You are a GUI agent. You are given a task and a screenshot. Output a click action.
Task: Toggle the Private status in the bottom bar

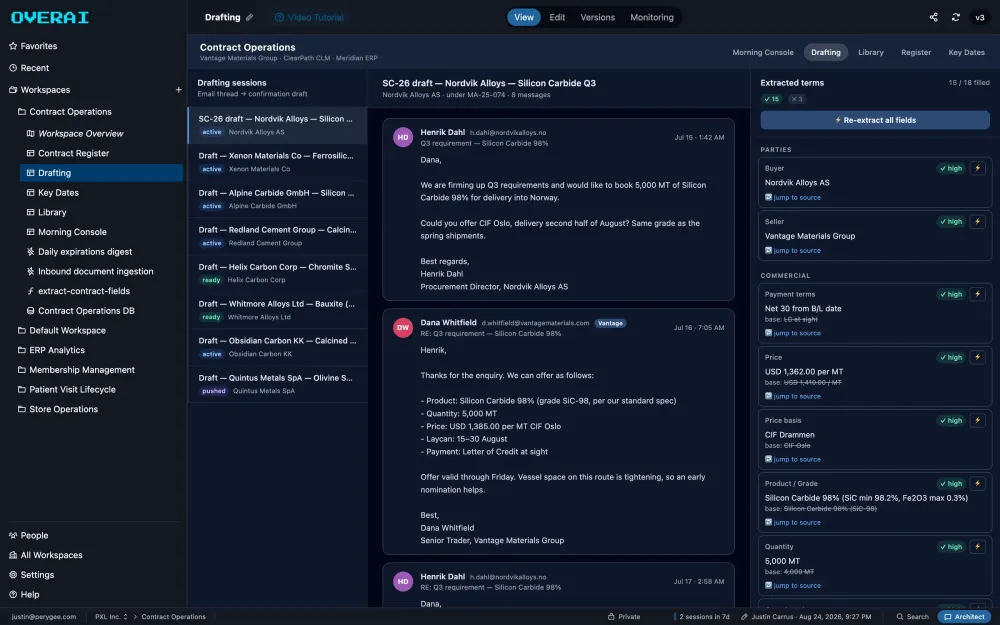pos(624,617)
